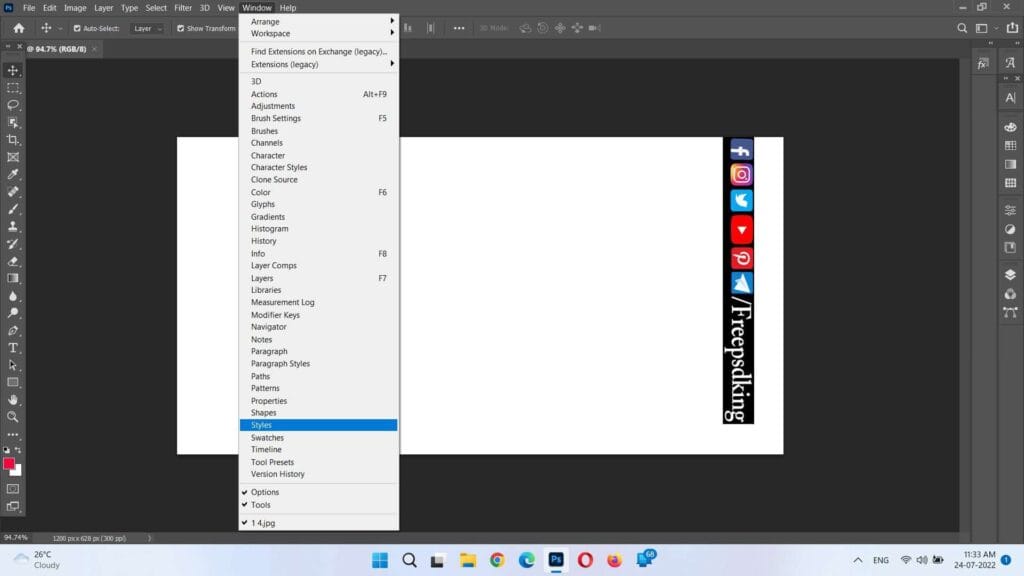Select the Horizontal Type tool
The height and width of the screenshot is (576, 1024).
(x=13, y=347)
